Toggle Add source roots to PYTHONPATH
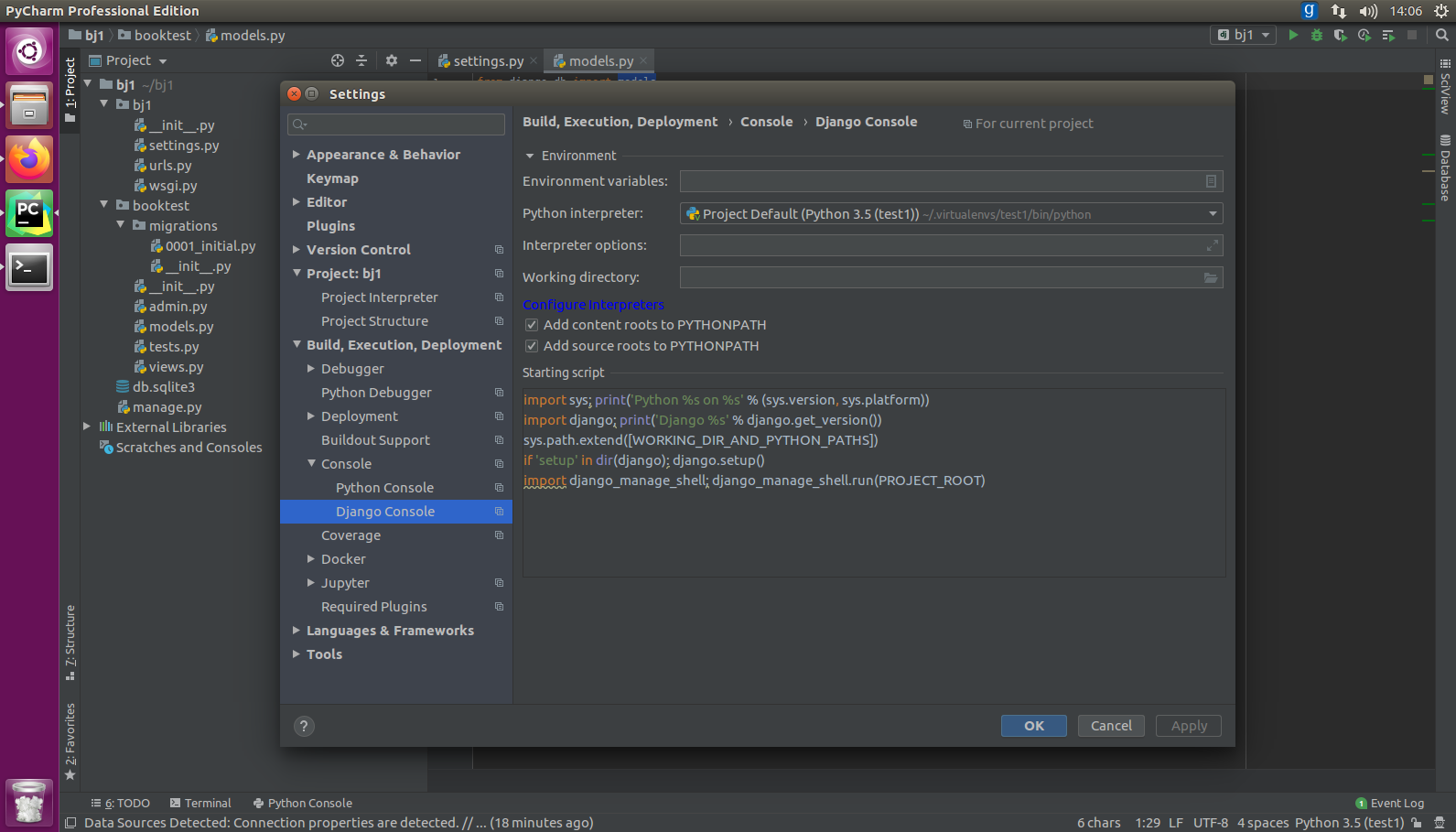The height and width of the screenshot is (832, 1456). pos(532,346)
